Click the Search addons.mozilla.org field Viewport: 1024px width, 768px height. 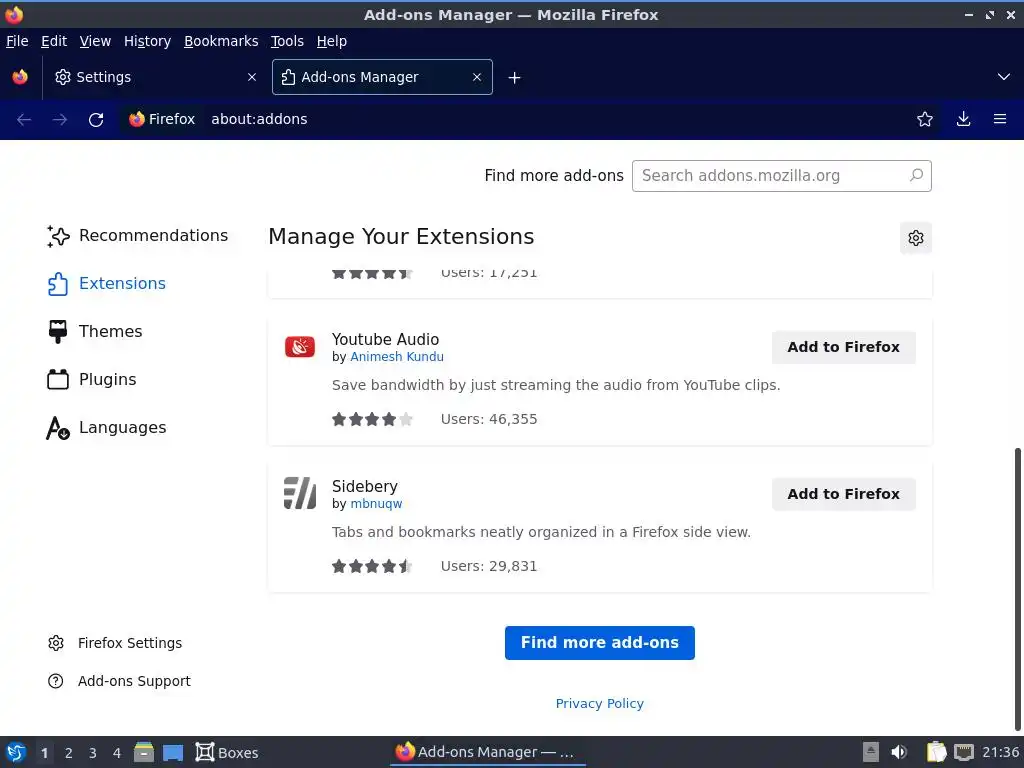click(782, 176)
